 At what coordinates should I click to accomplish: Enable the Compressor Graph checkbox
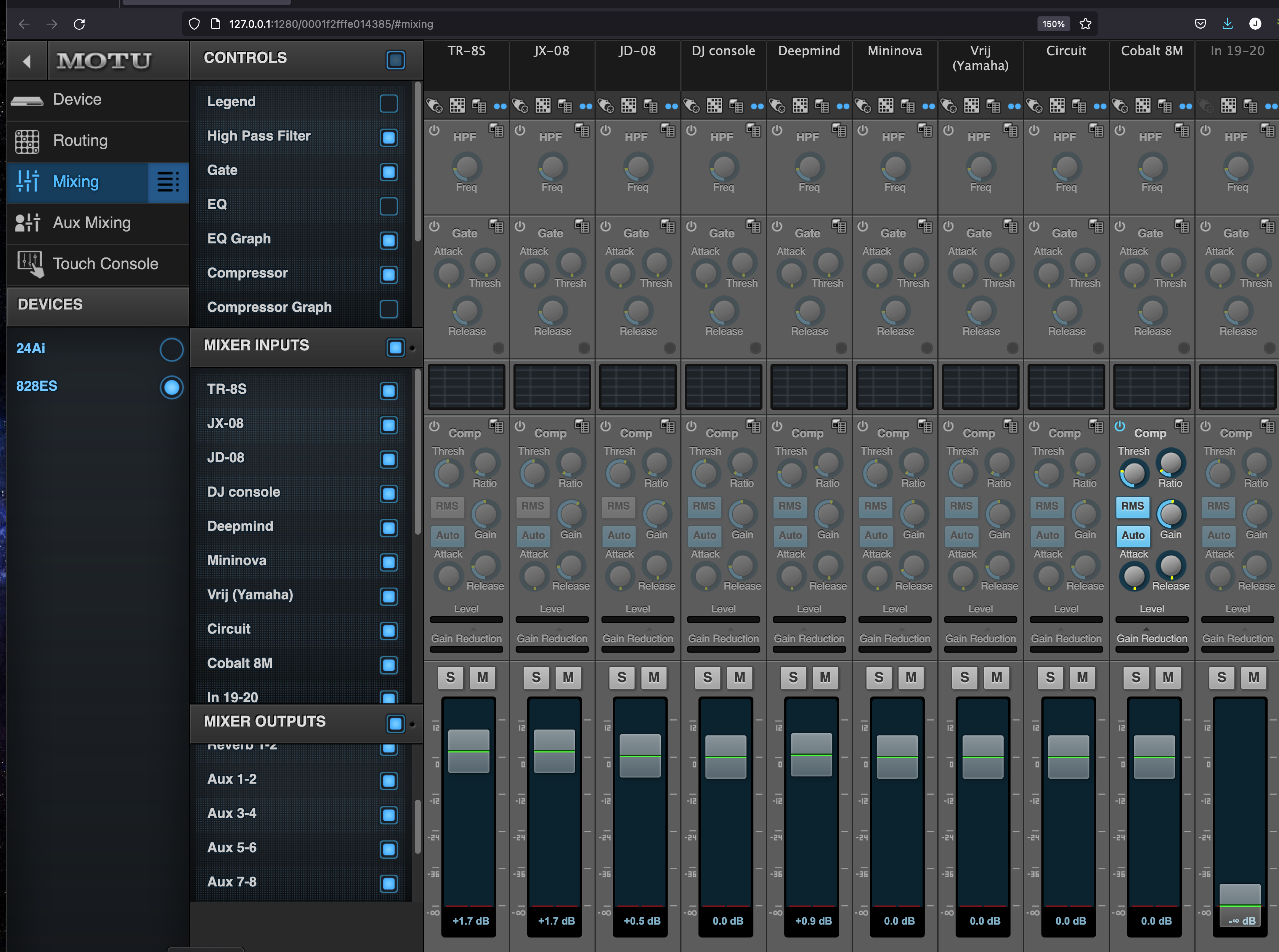[x=389, y=309]
